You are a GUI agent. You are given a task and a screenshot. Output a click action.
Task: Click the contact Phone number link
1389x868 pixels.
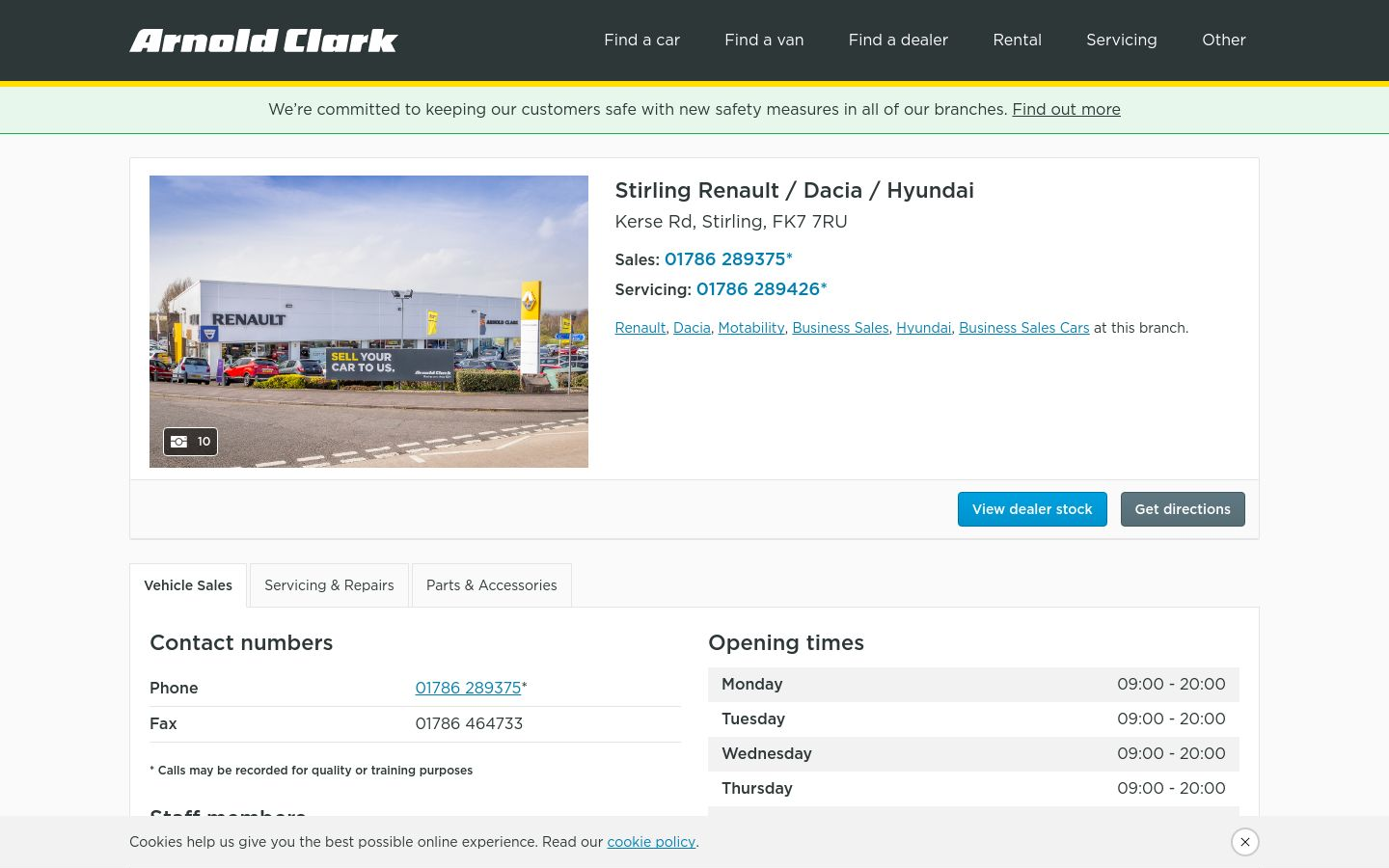tap(468, 689)
